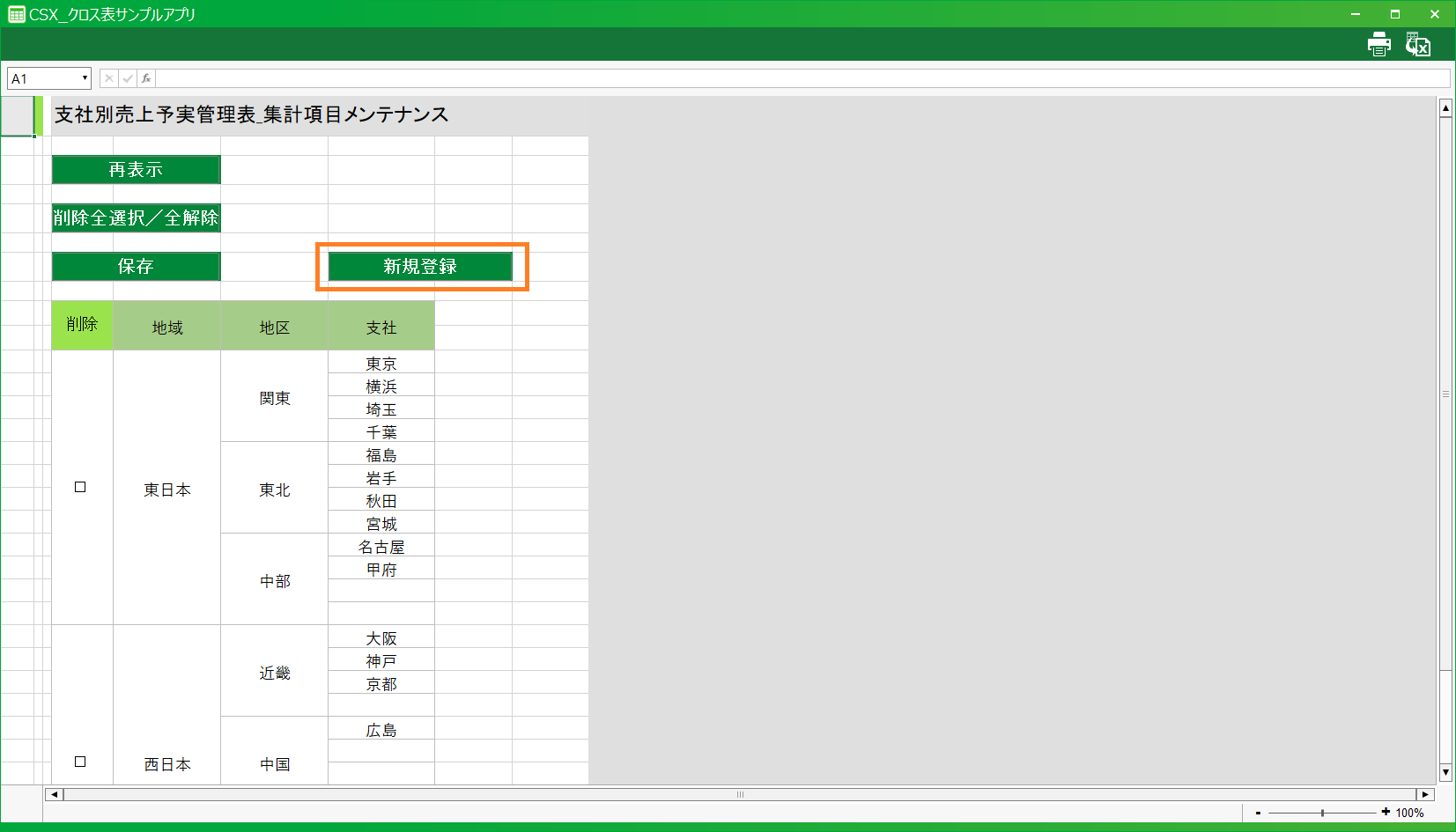Image resolution: width=1456 pixels, height=832 pixels.
Task: Click the printer icon in the toolbar
Action: pos(1378,44)
